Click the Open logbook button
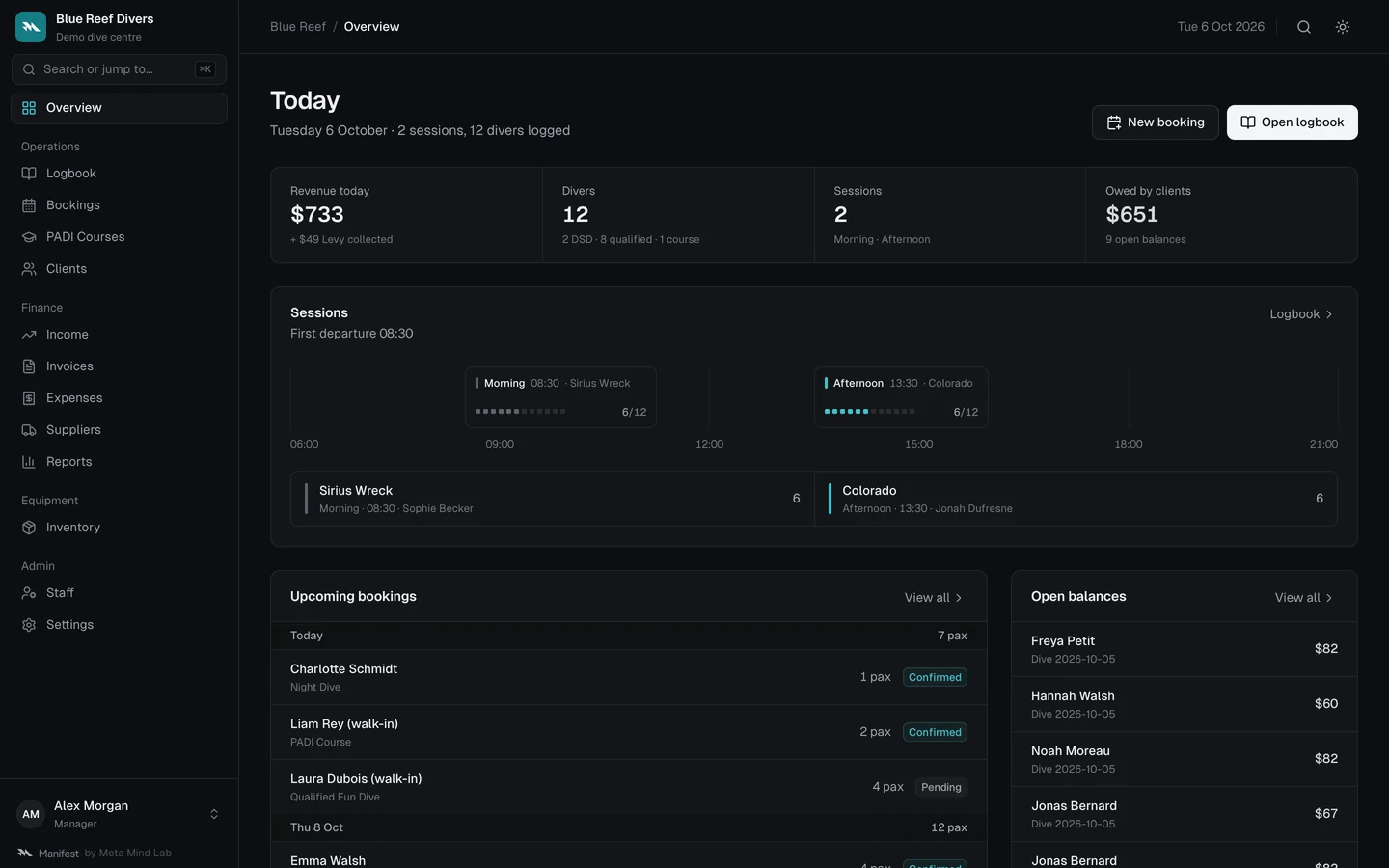This screenshot has height=868, width=1389. pos(1293,122)
